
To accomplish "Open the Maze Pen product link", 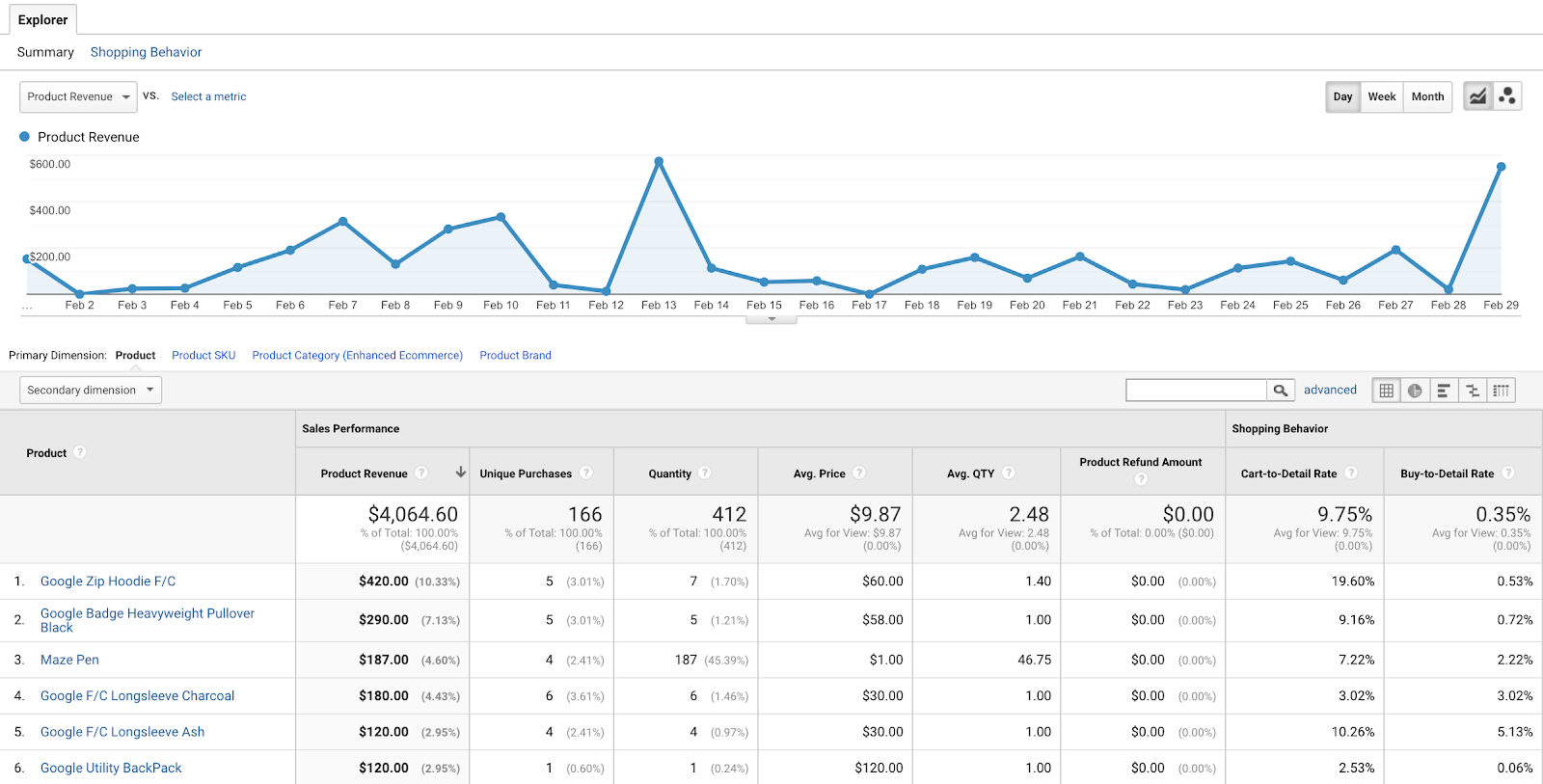I will 69,660.
